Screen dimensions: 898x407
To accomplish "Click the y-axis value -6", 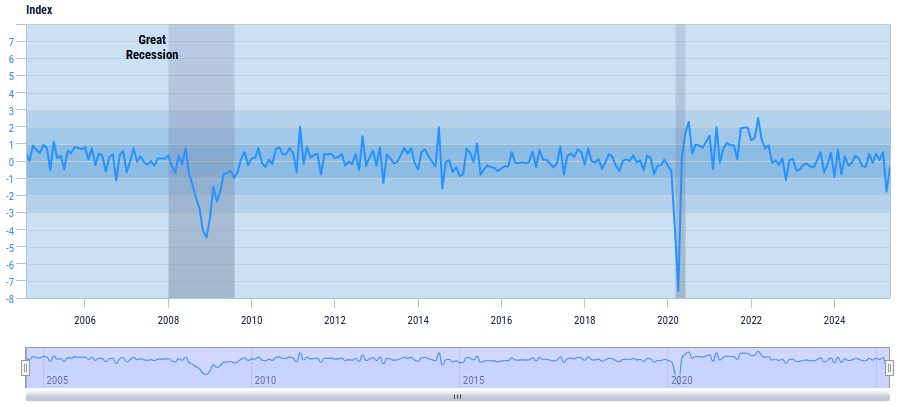I will tap(10, 264).
